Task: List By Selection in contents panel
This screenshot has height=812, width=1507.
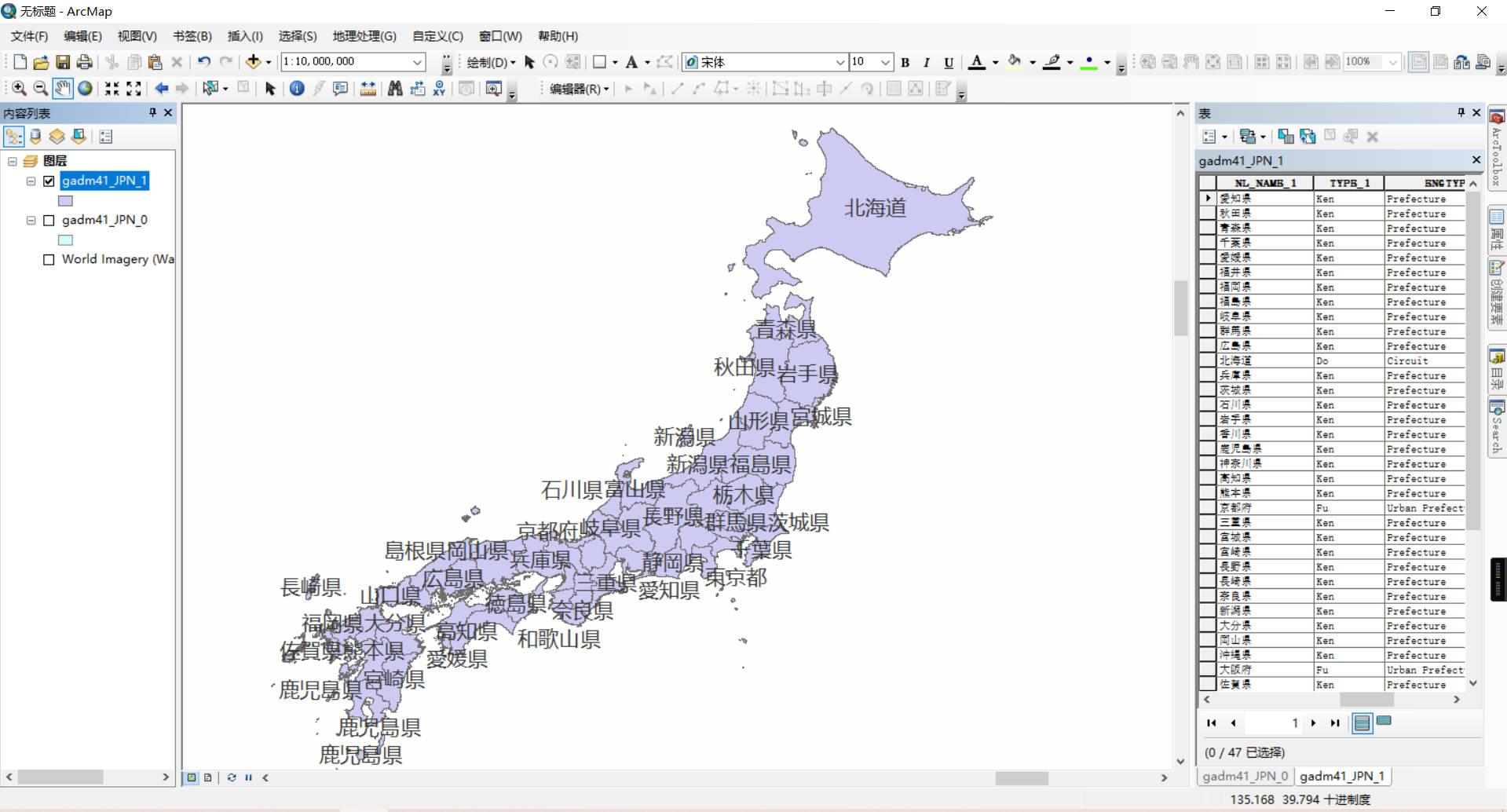Action: (x=79, y=137)
